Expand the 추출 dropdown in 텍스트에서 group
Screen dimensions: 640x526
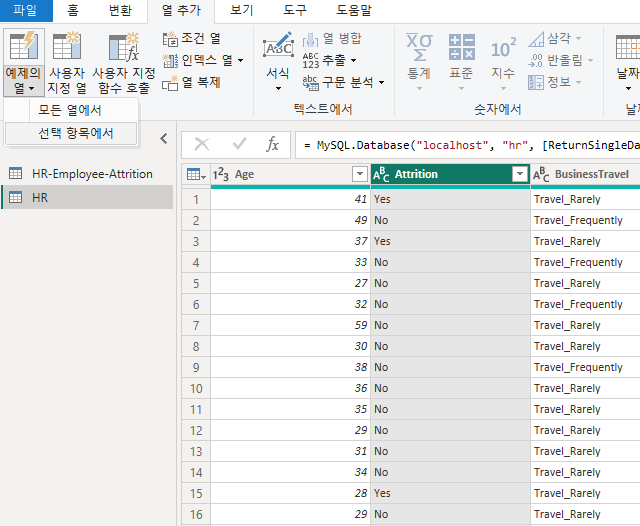pyautogui.click(x=353, y=61)
